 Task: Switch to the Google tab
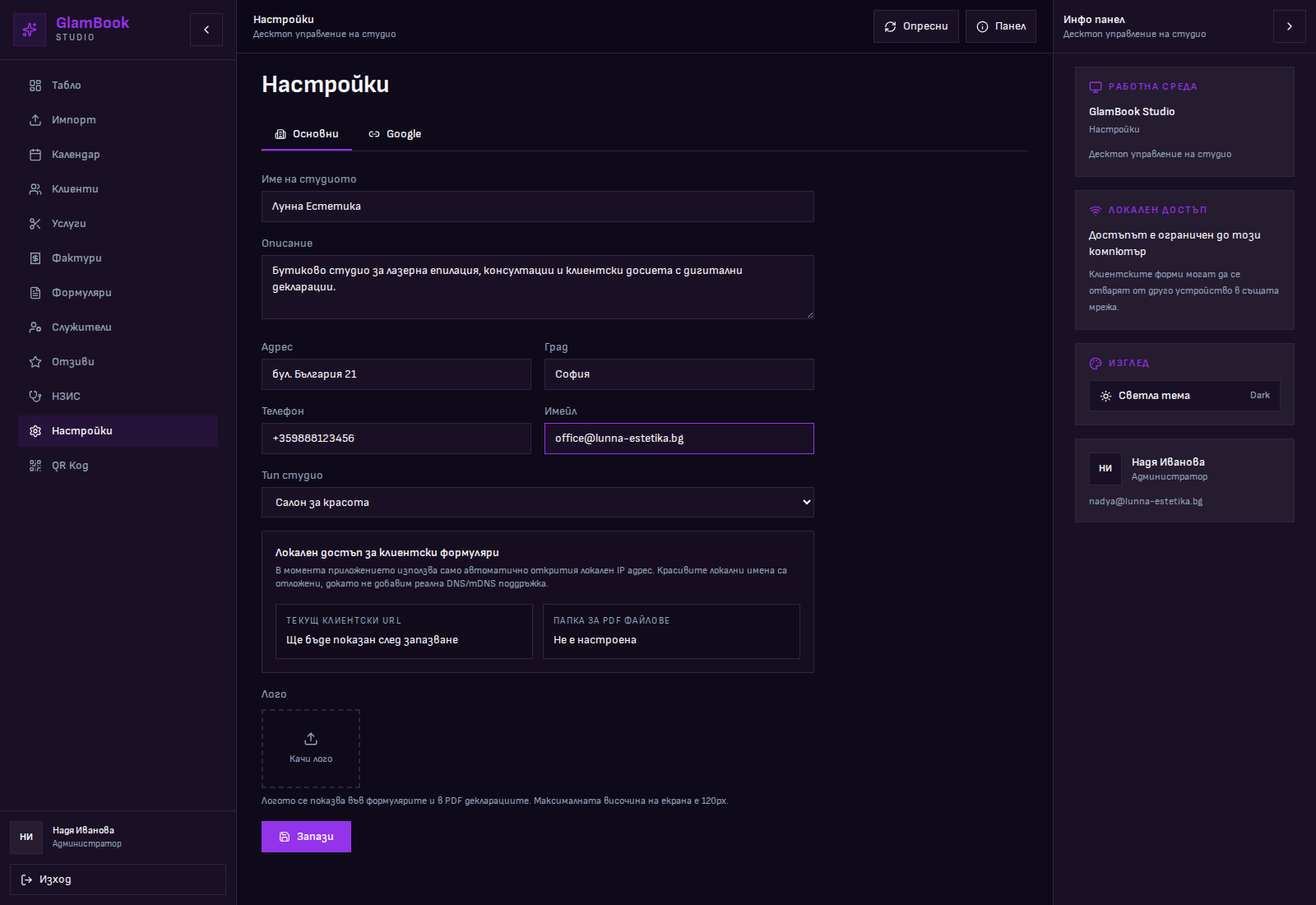coord(395,134)
